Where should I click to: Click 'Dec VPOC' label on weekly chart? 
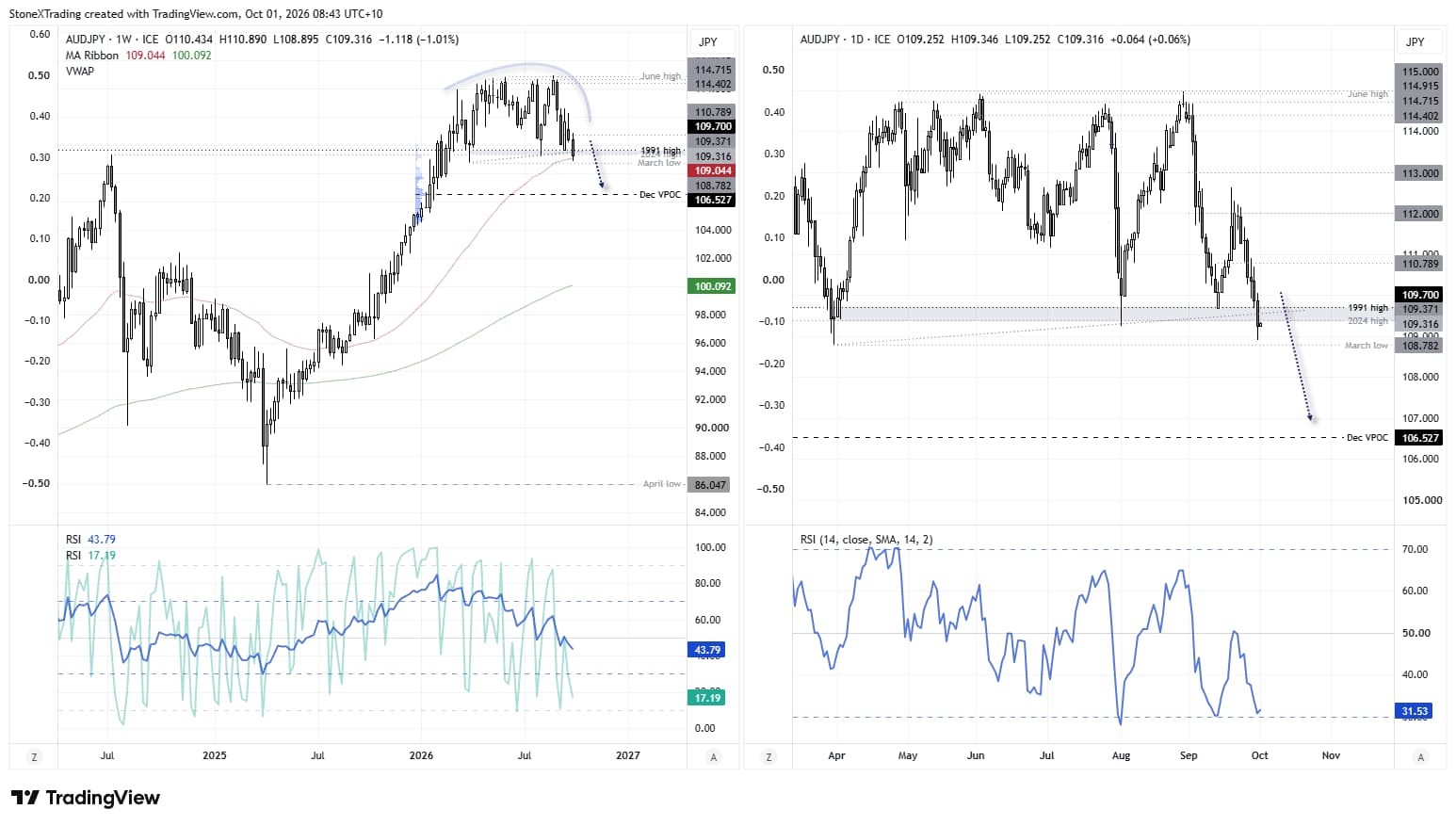[660, 195]
